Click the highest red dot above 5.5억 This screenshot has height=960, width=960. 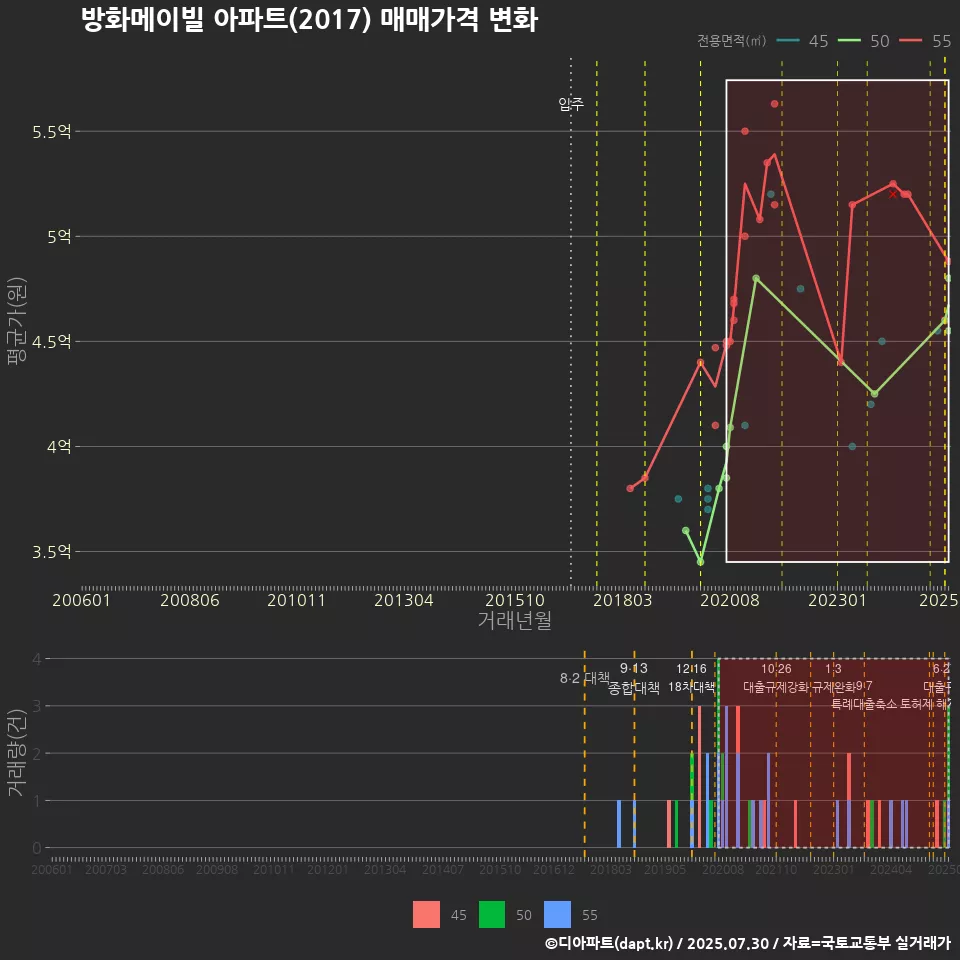774,104
